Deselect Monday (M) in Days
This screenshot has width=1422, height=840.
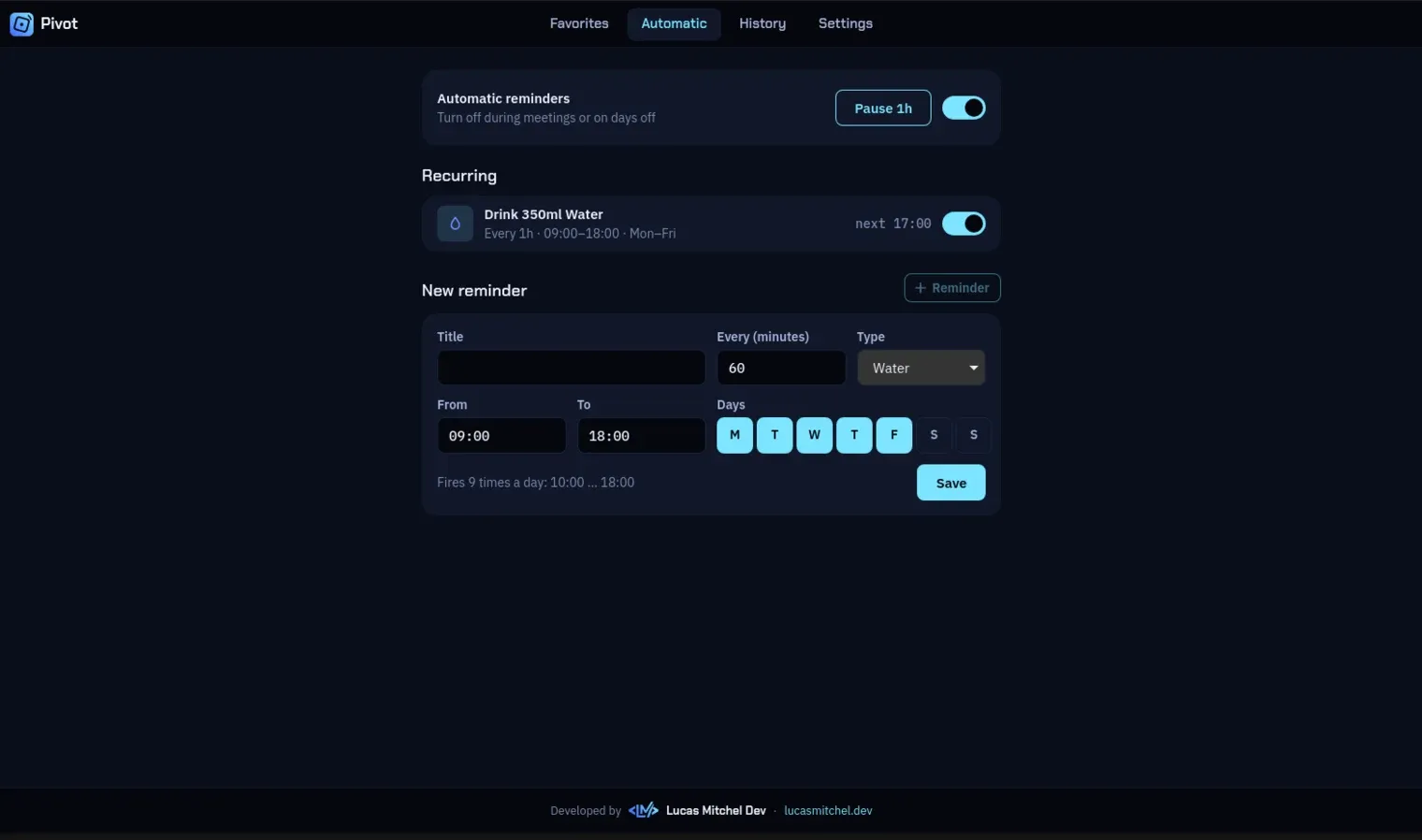(x=734, y=435)
